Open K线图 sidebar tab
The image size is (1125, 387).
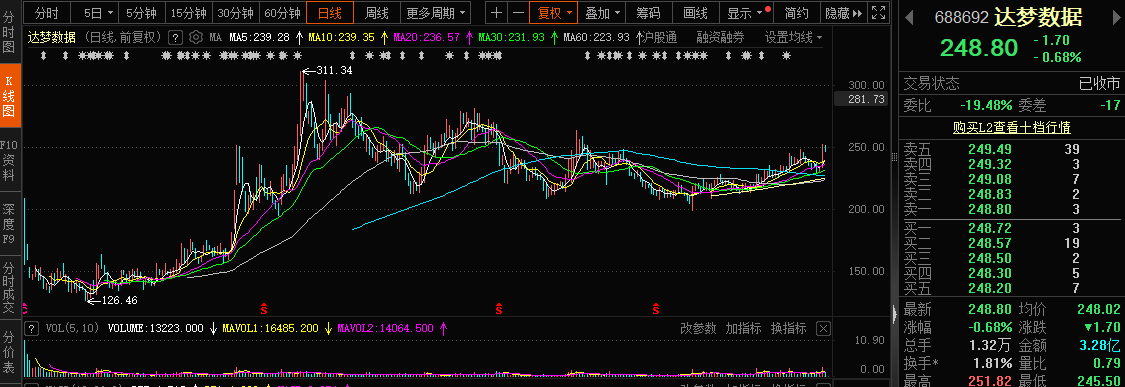click(9, 96)
